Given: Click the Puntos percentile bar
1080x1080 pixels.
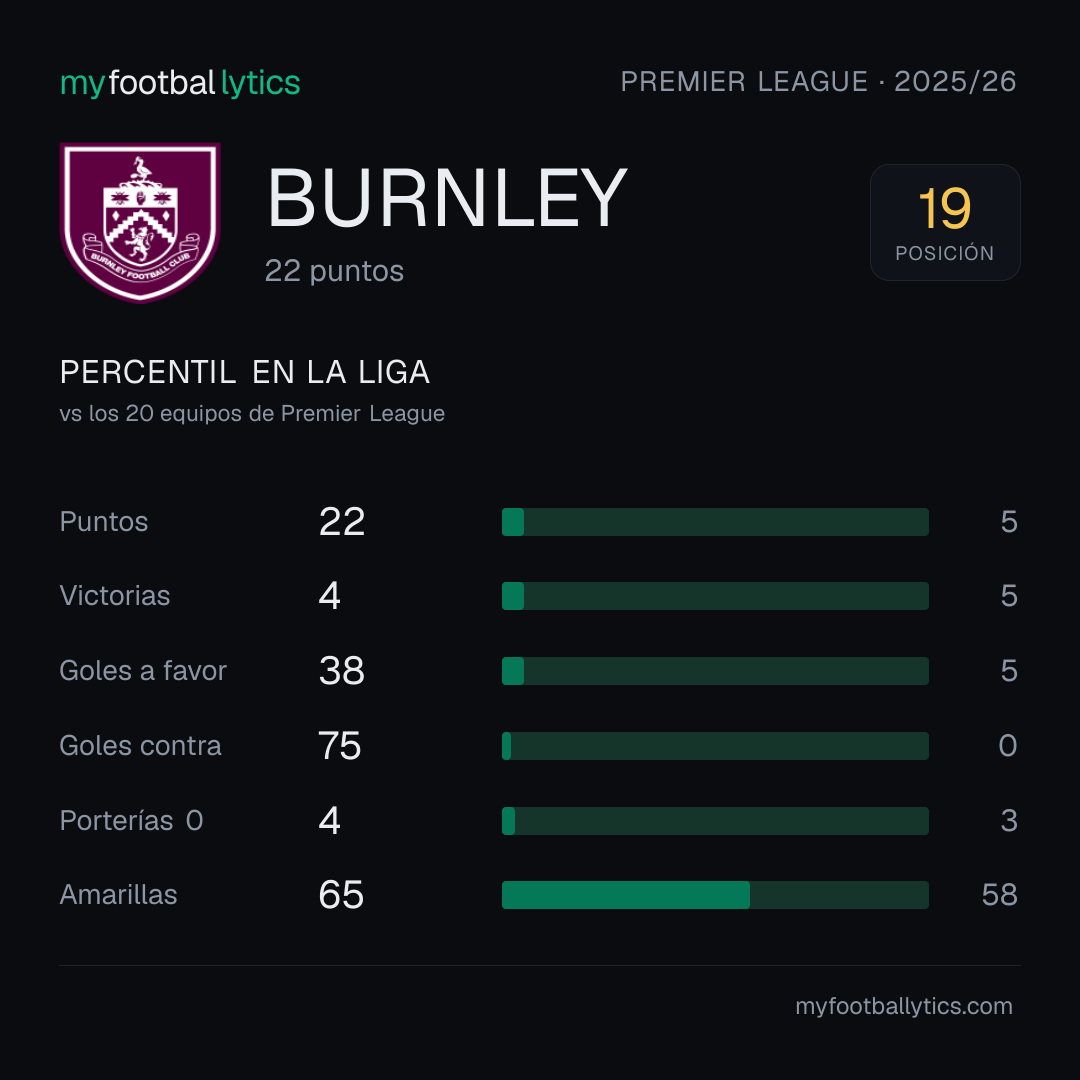Looking at the screenshot, I should 715,522.
